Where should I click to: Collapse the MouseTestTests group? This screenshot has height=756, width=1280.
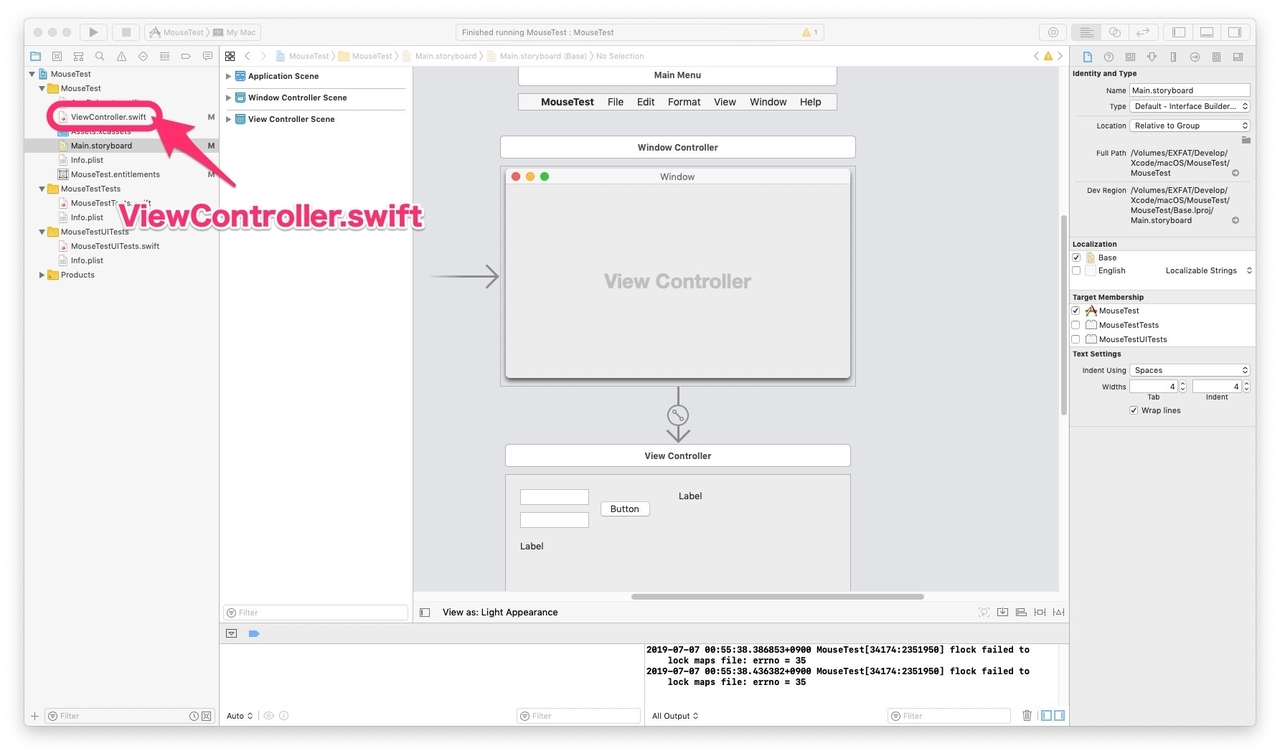42,189
